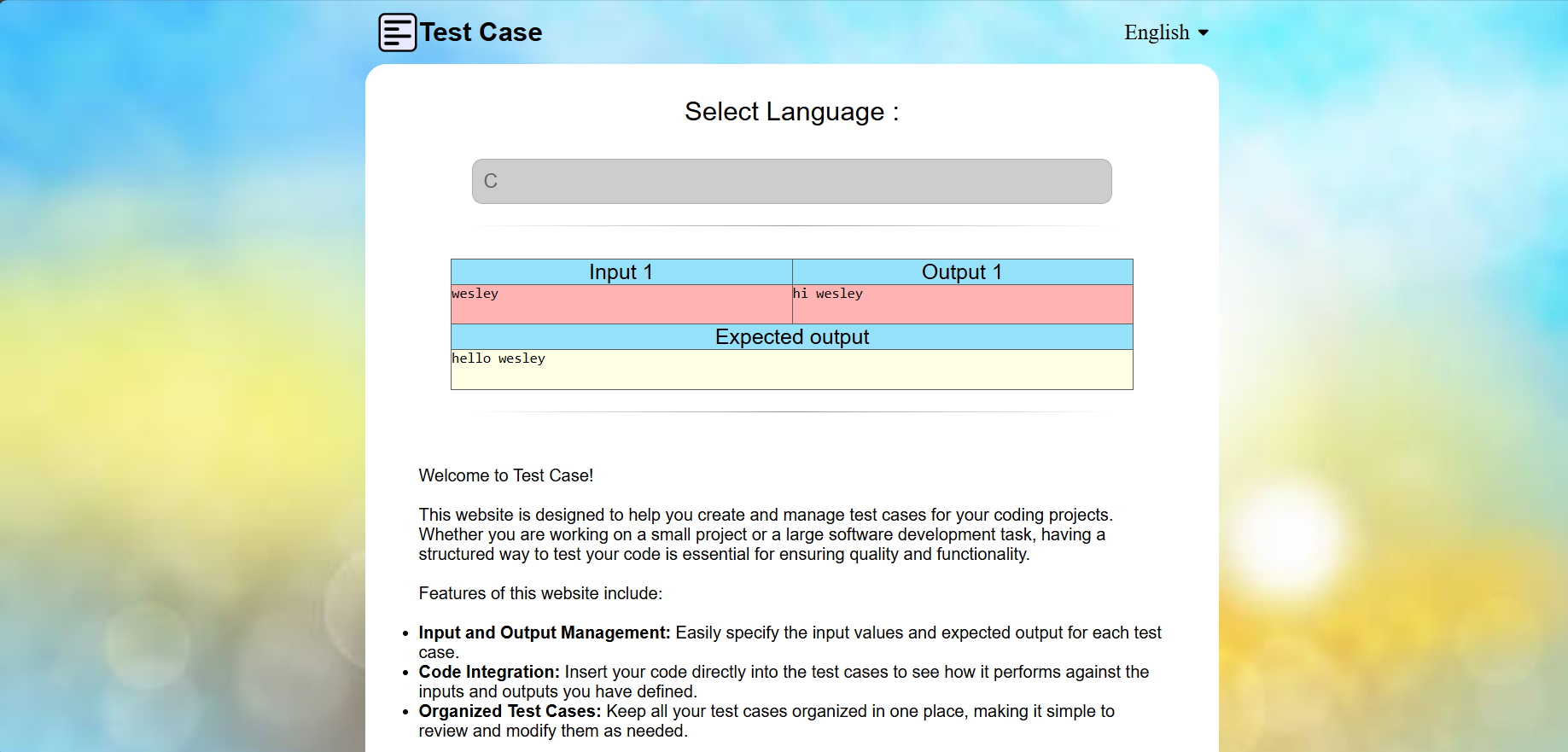Select the Input 1 column header
The height and width of the screenshot is (752, 1568).
(x=621, y=271)
